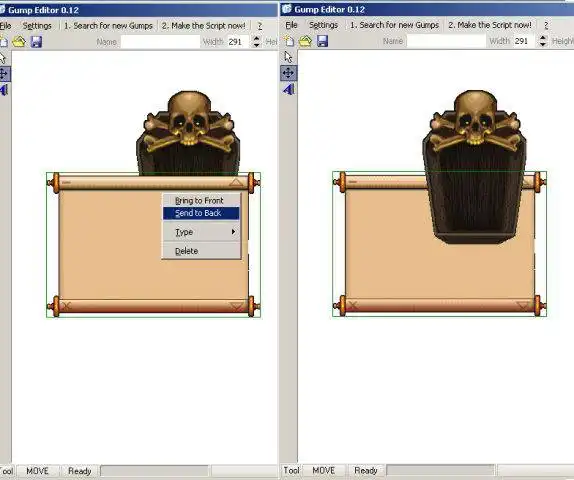The image size is (574, 480).
Task: Click the Width value field in right window
Action: (x=524, y=41)
